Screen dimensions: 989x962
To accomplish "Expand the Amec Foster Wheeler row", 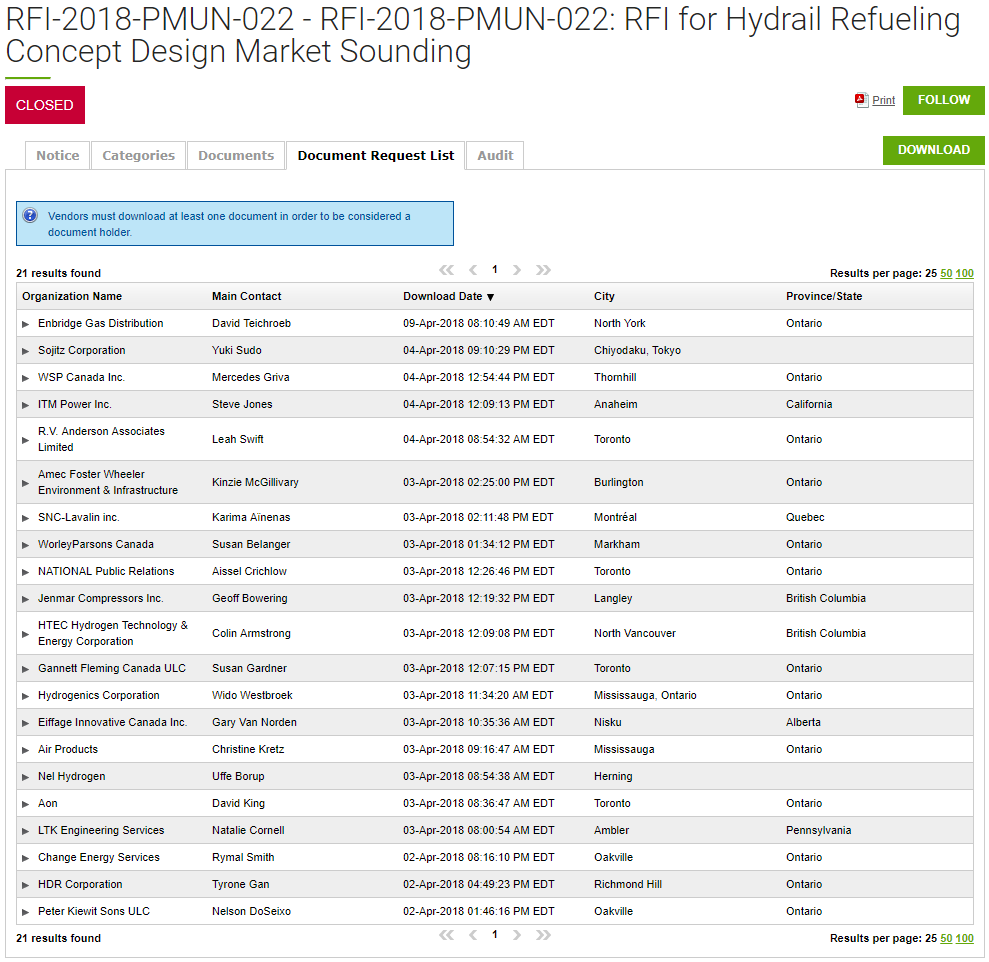I will [25, 483].
